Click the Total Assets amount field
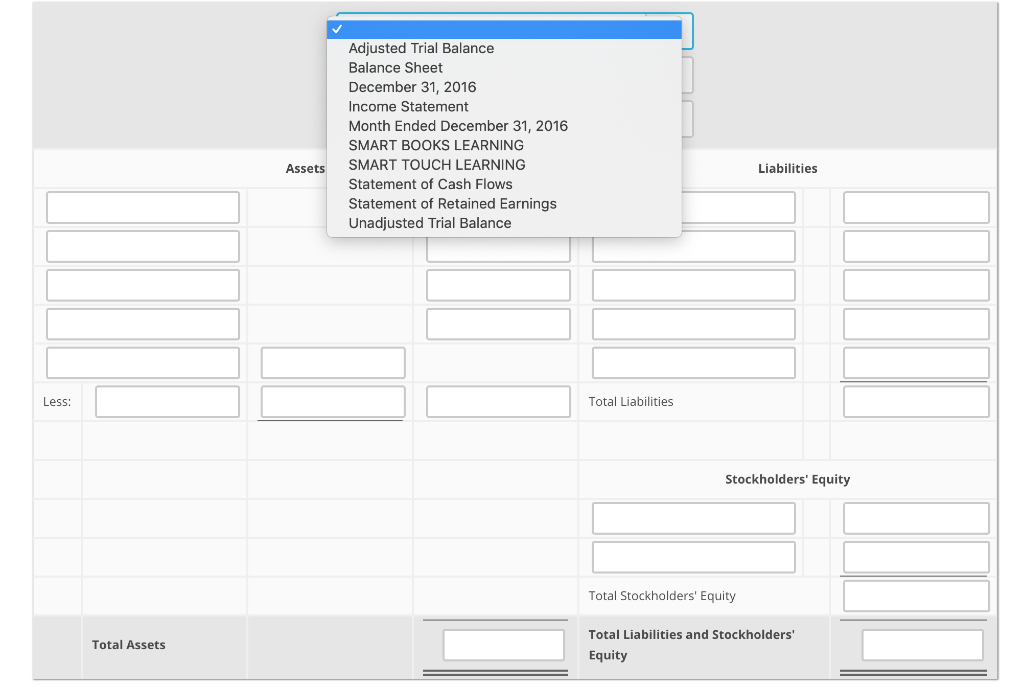The height and width of the screenshot is (687, 1024). tap(504, 645)
